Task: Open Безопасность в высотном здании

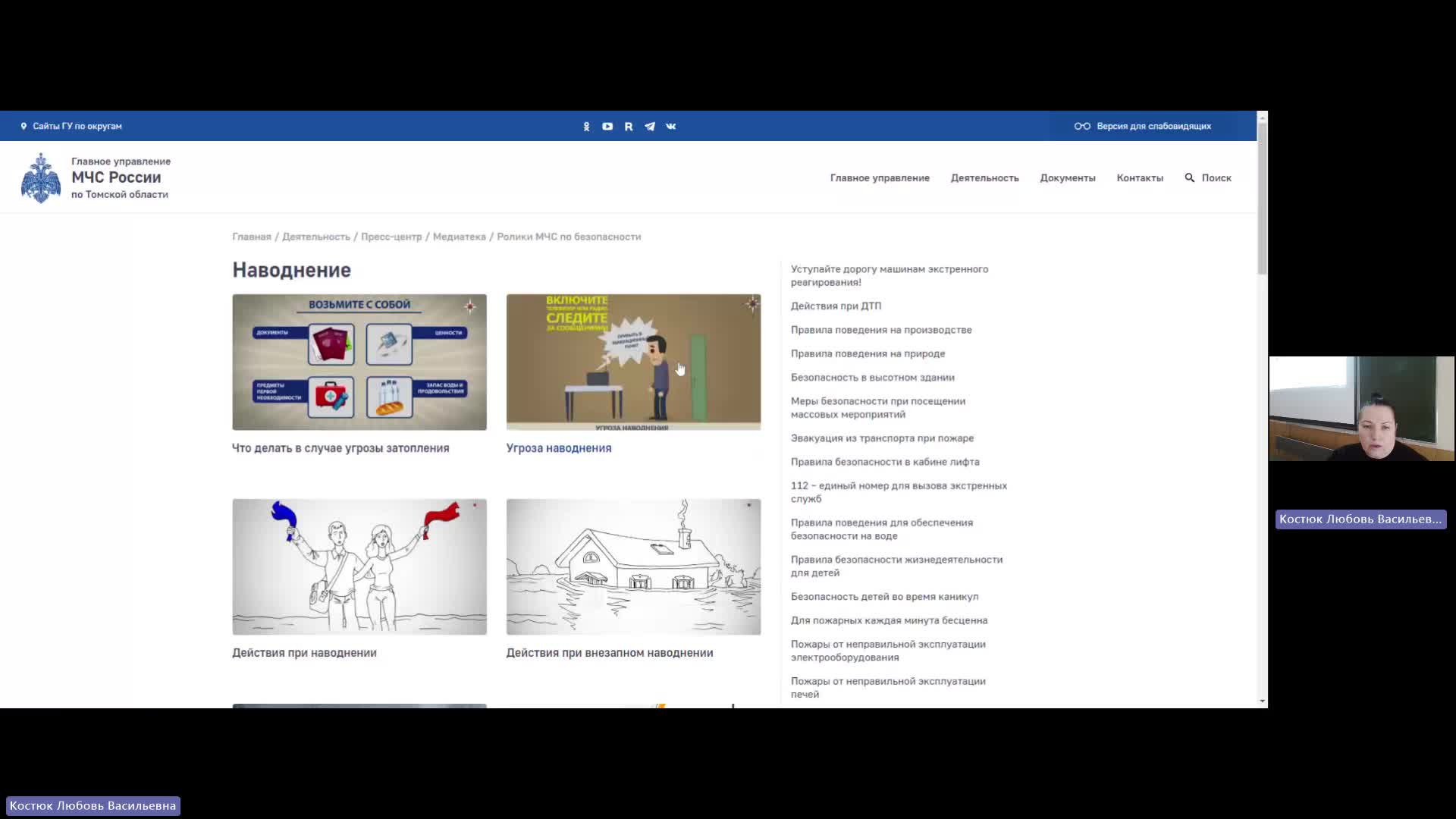Action: click(x=873, y=378)
